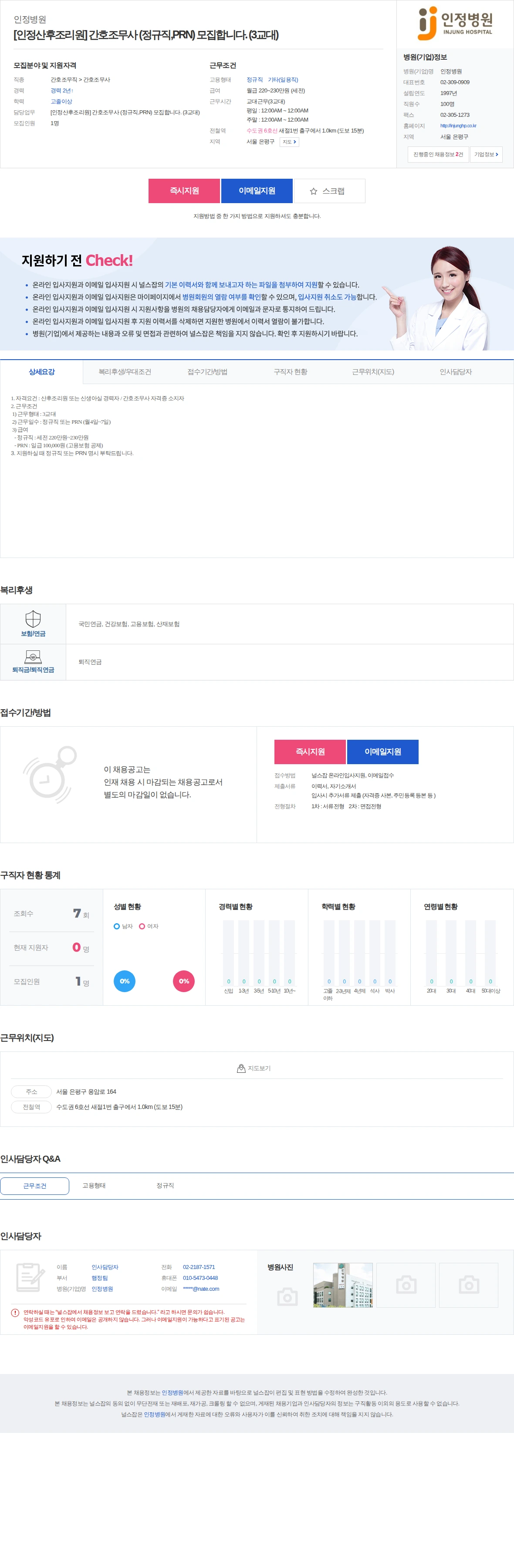This screenshot has height=1568, width=514.
Task: Click the 기타(일용직) link
Action: (283, 80)
